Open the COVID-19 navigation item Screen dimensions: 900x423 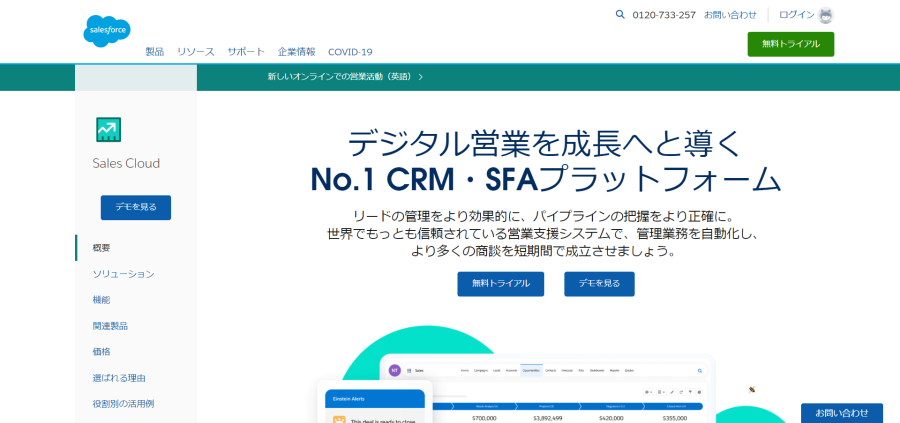pos(350,52)
